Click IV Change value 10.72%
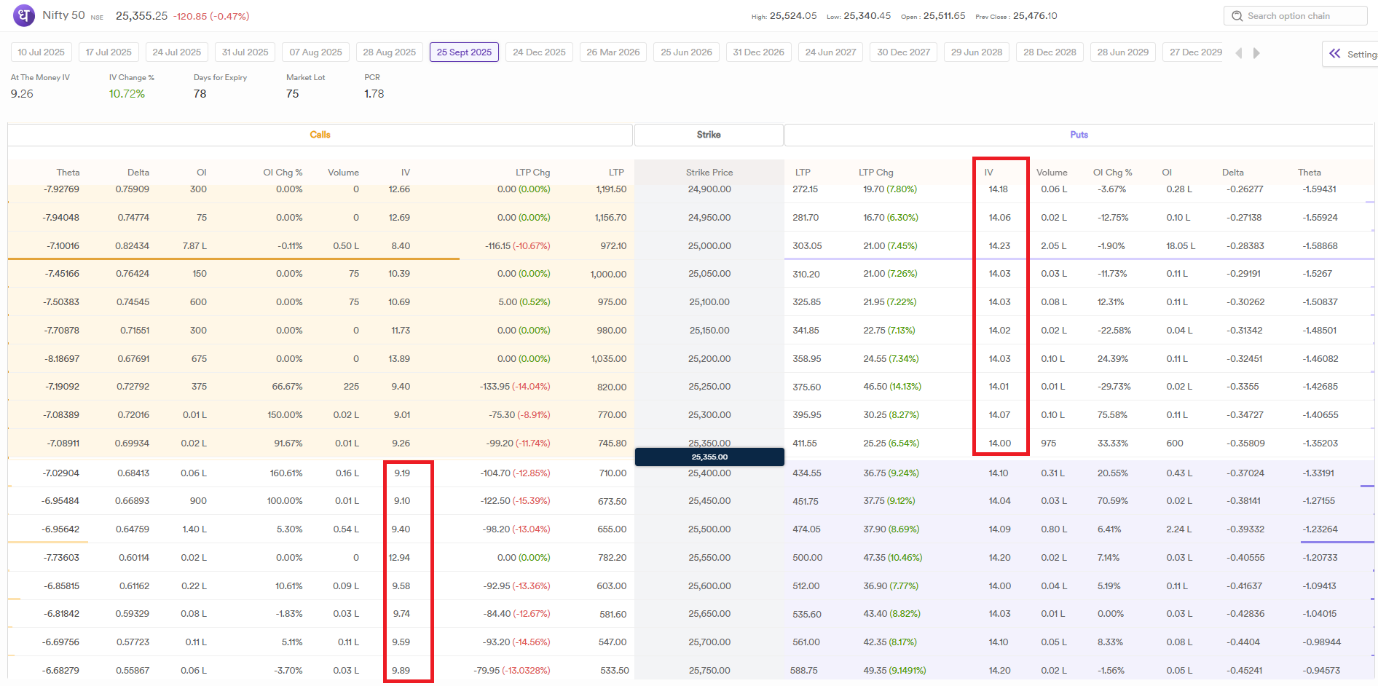 127,94
